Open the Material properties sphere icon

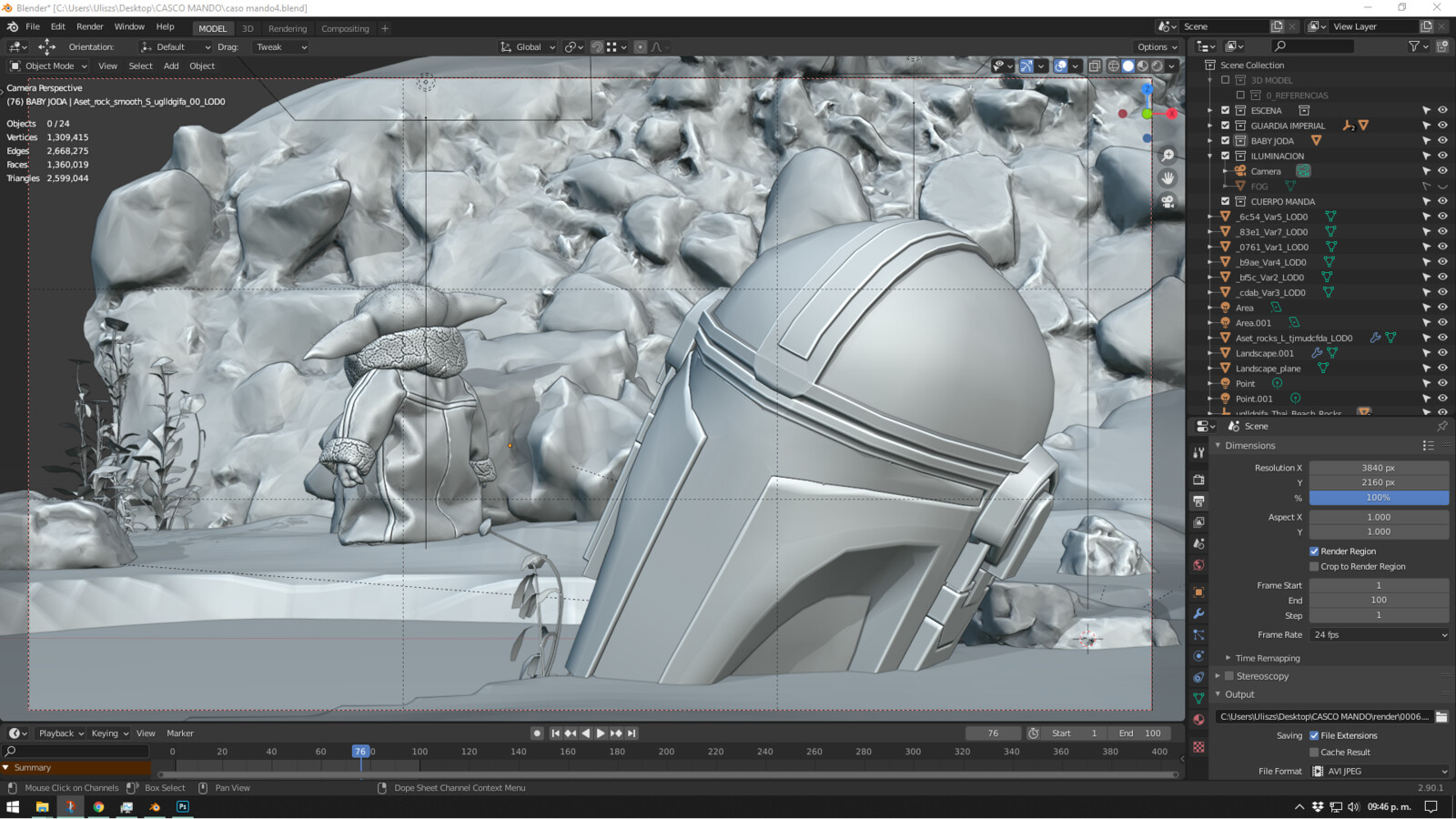[1198, 720]
